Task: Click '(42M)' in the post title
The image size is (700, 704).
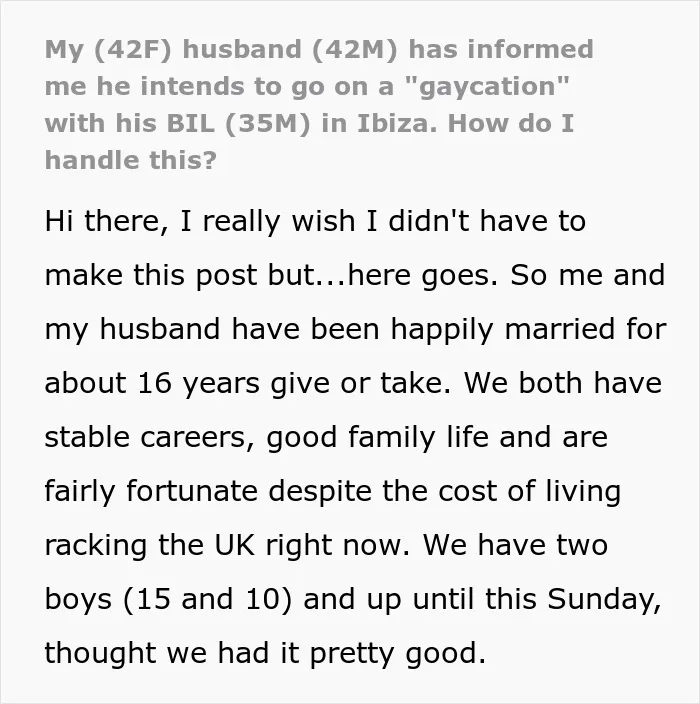Action: pyautogui.click(x=355, y=49)
